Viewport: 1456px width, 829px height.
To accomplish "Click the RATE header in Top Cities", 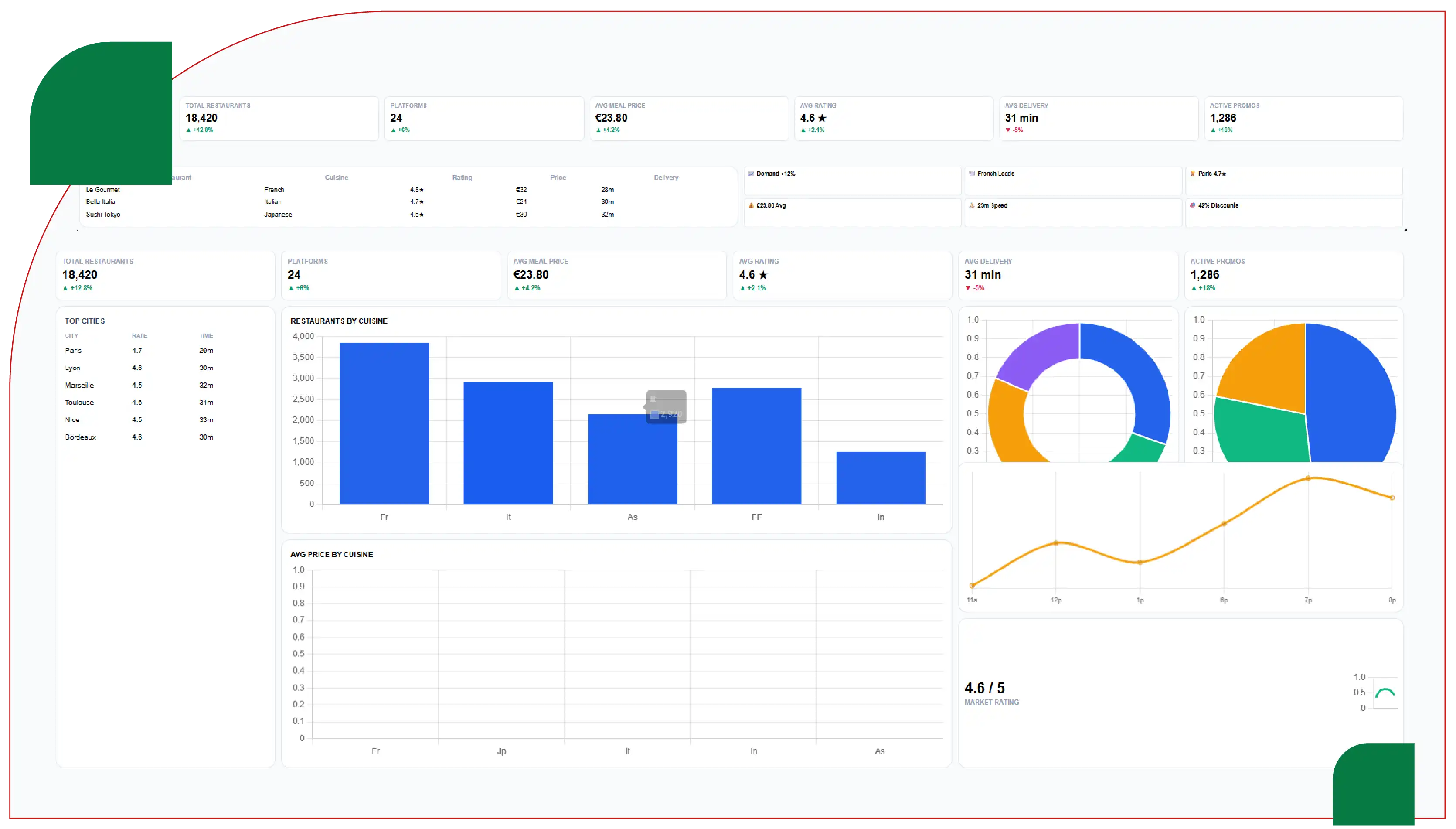I will click(139, 336).
